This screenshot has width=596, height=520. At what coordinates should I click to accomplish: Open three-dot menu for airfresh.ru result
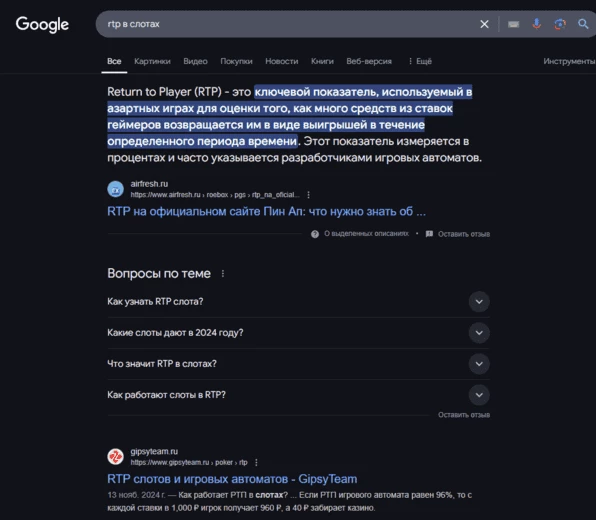308,195
